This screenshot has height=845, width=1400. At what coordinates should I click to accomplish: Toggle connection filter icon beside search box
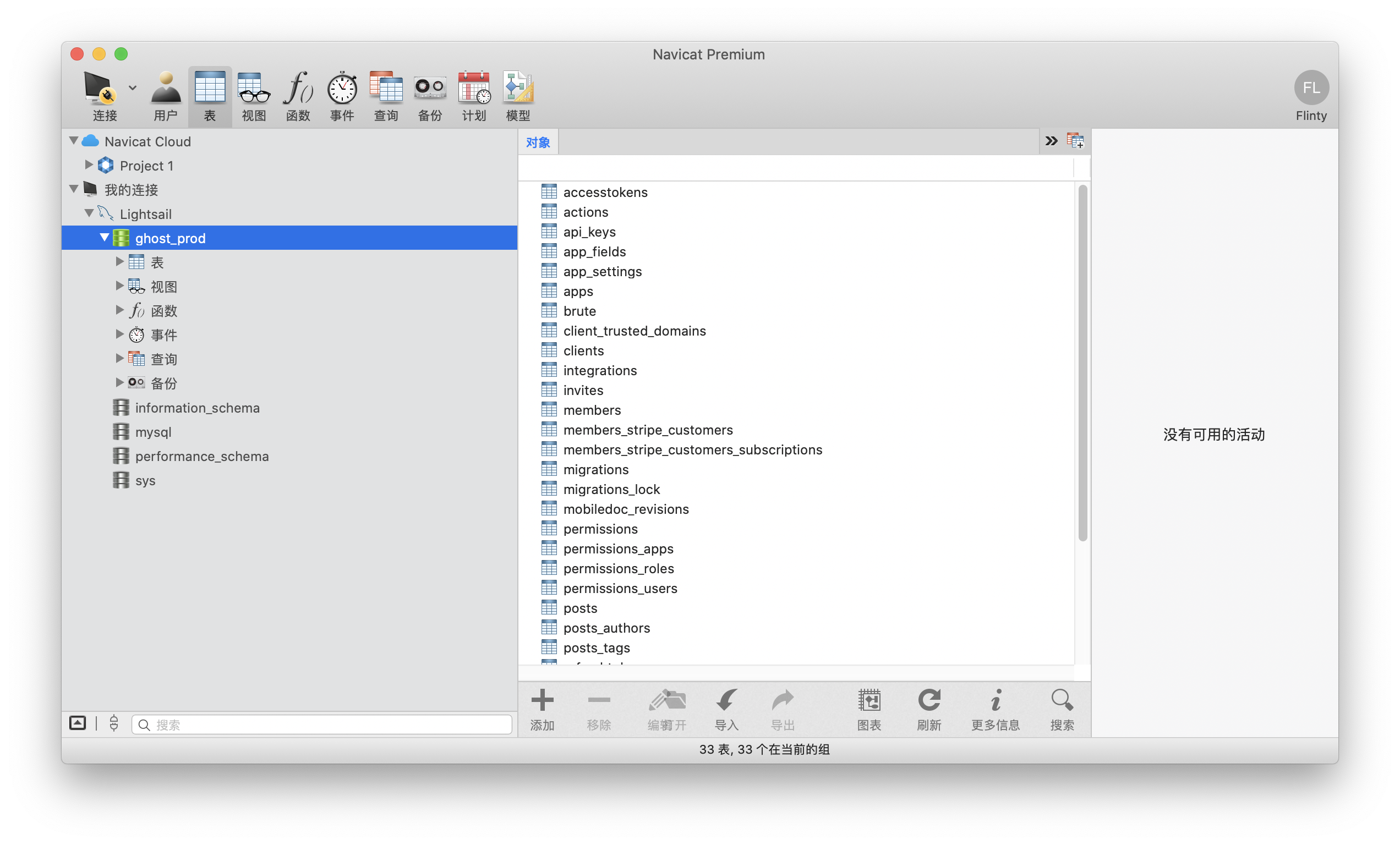tap(113, 723)
